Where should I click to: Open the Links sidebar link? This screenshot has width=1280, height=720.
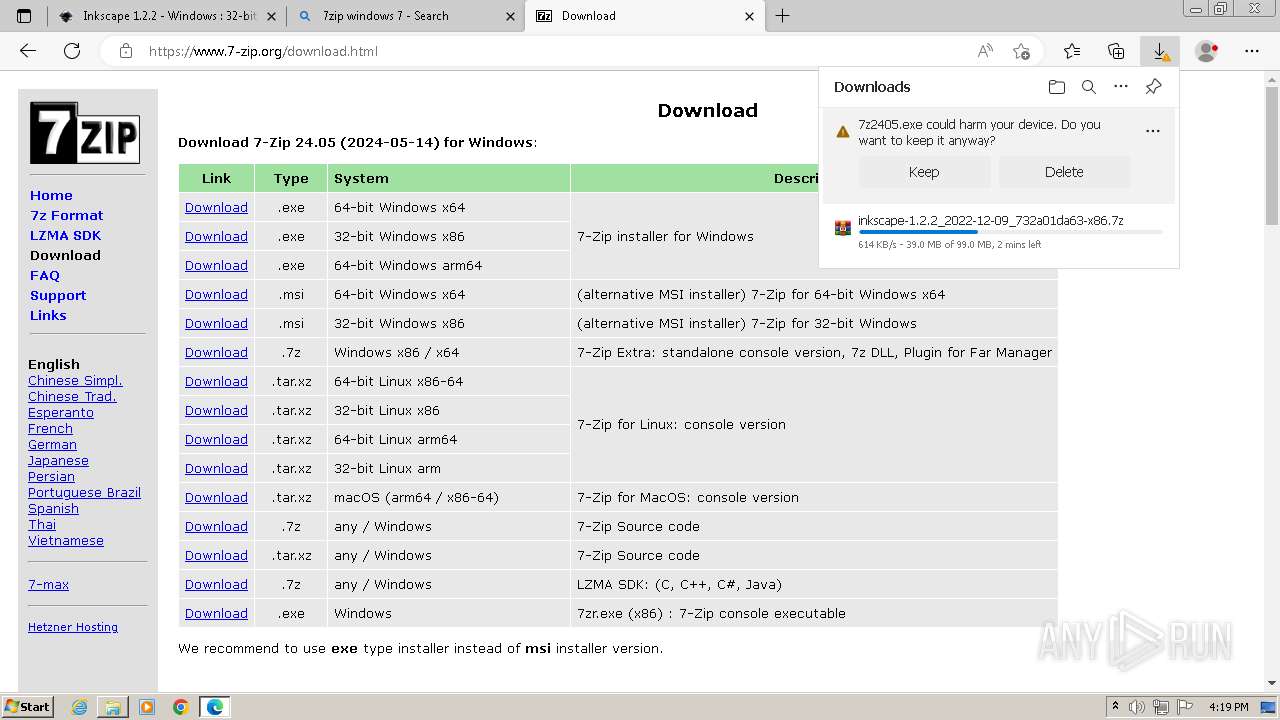pos(48,315)
